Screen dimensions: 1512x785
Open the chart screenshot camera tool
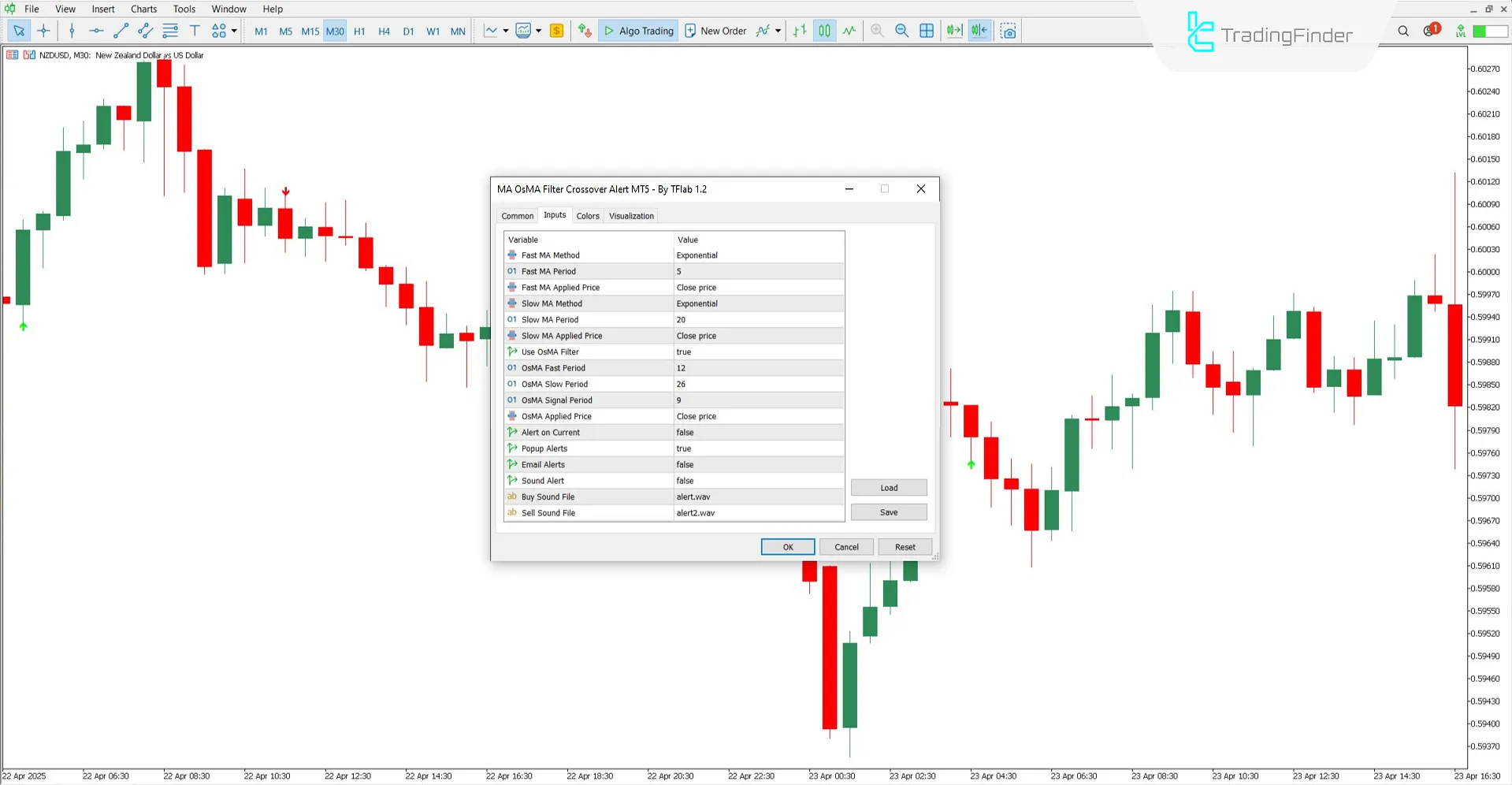pyautogui.click(x=1009, y=31)
